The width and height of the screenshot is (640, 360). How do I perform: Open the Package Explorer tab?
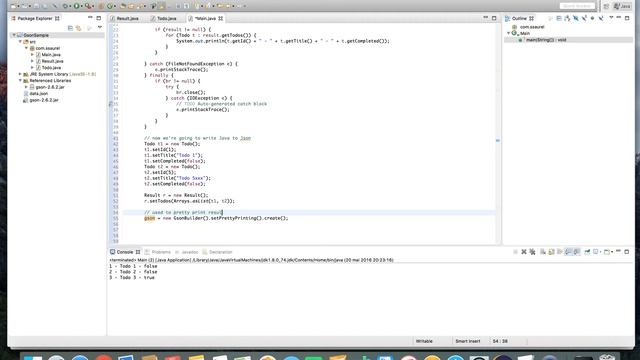35,18
